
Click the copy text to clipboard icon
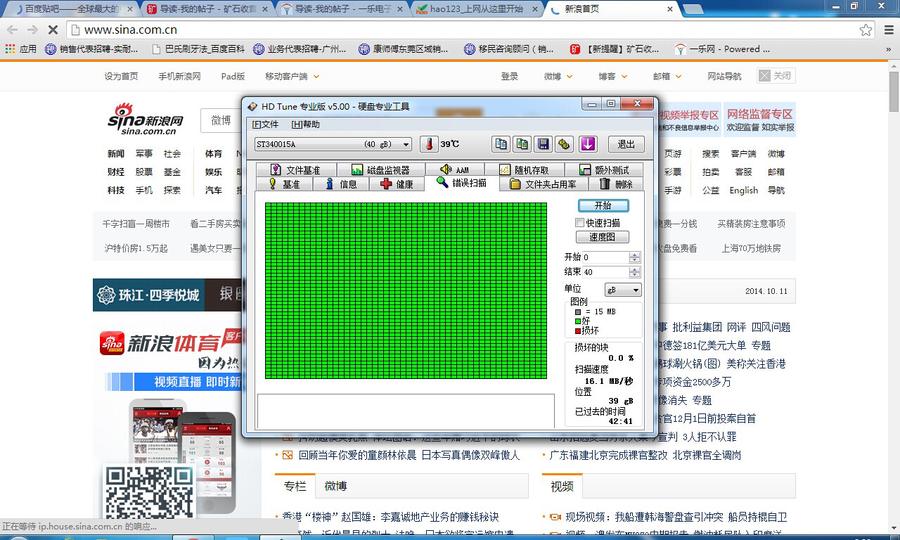pyautogui.click(x=501, y=144)
